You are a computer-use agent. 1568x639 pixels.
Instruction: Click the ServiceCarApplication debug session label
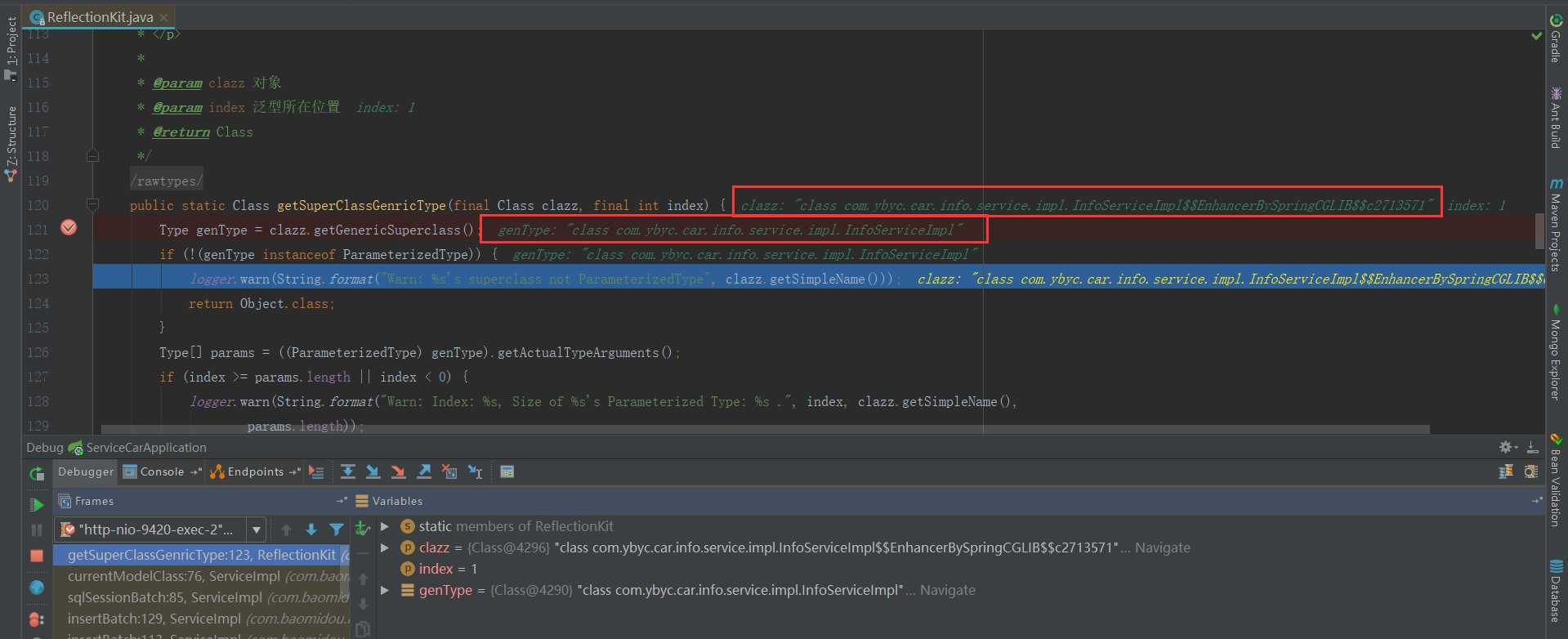click(146, 447)
